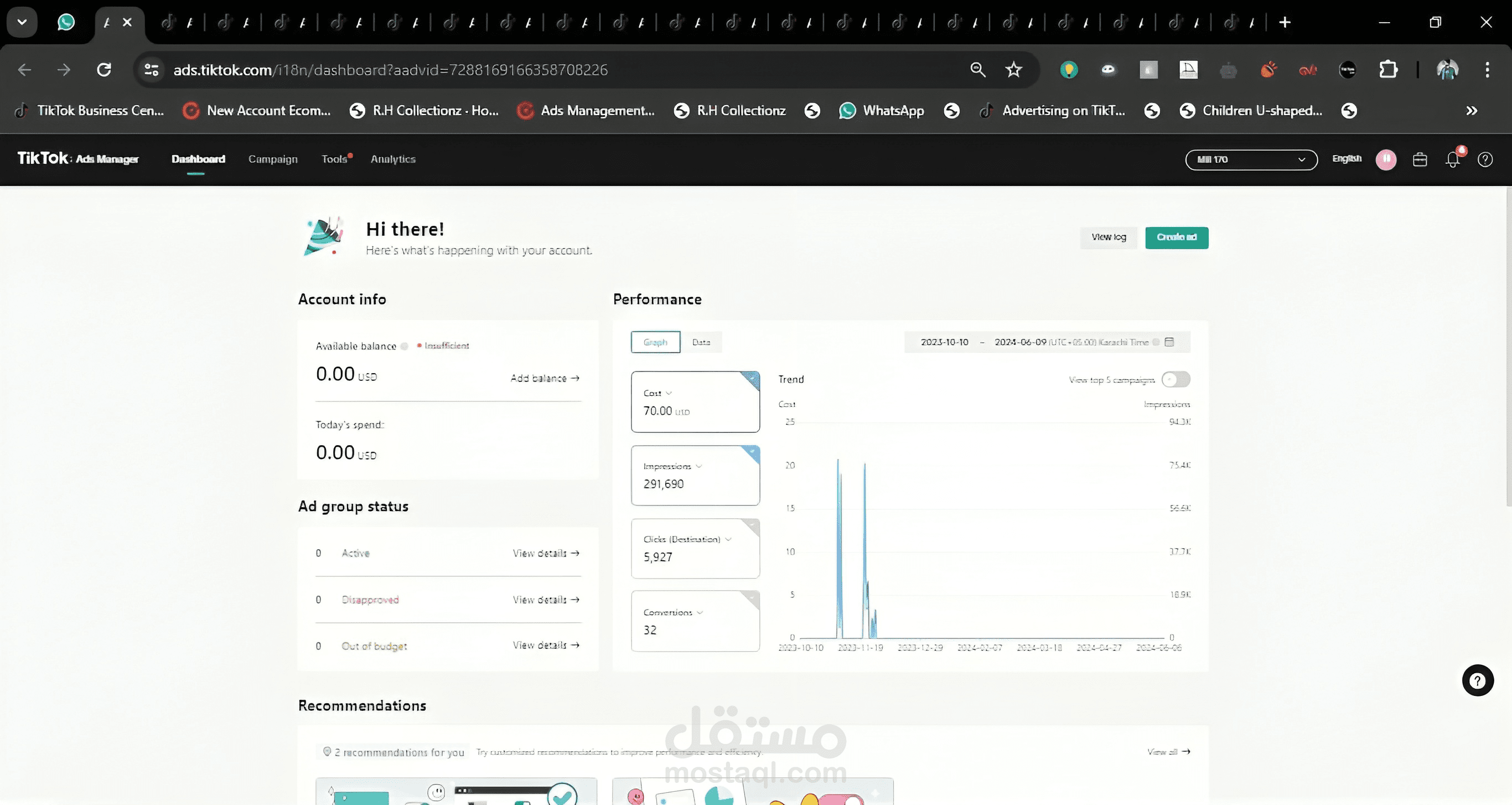Image resolution: width=1512 pixels, height=805 pixels.
Task: Change the English language selector
Action: coord(1347,158)
